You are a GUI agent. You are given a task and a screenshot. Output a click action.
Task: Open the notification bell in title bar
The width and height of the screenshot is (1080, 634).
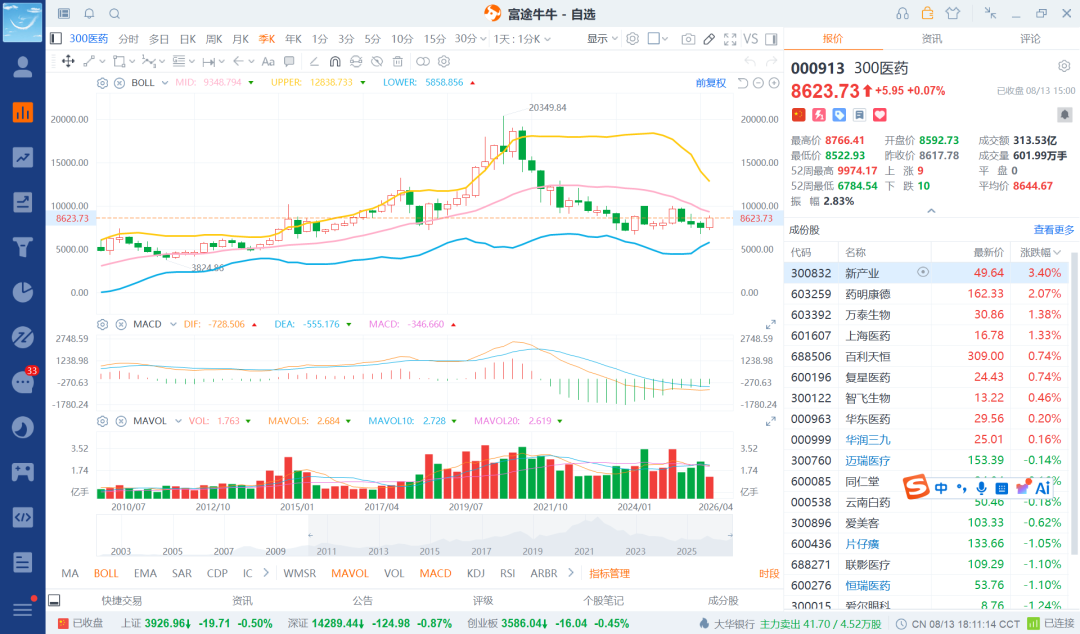click(x=90, y=14)
